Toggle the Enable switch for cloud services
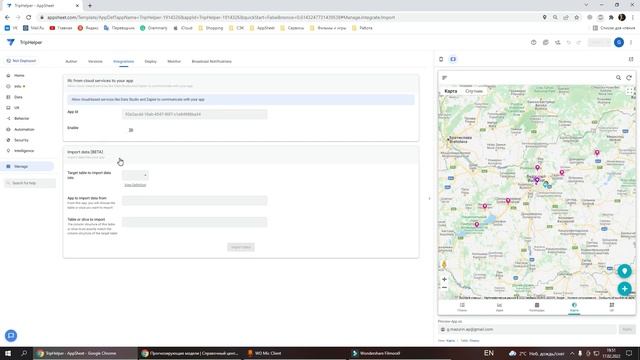The width and height of the screenshot is (640, 360). pyautogui.click(x=131, y=130)
